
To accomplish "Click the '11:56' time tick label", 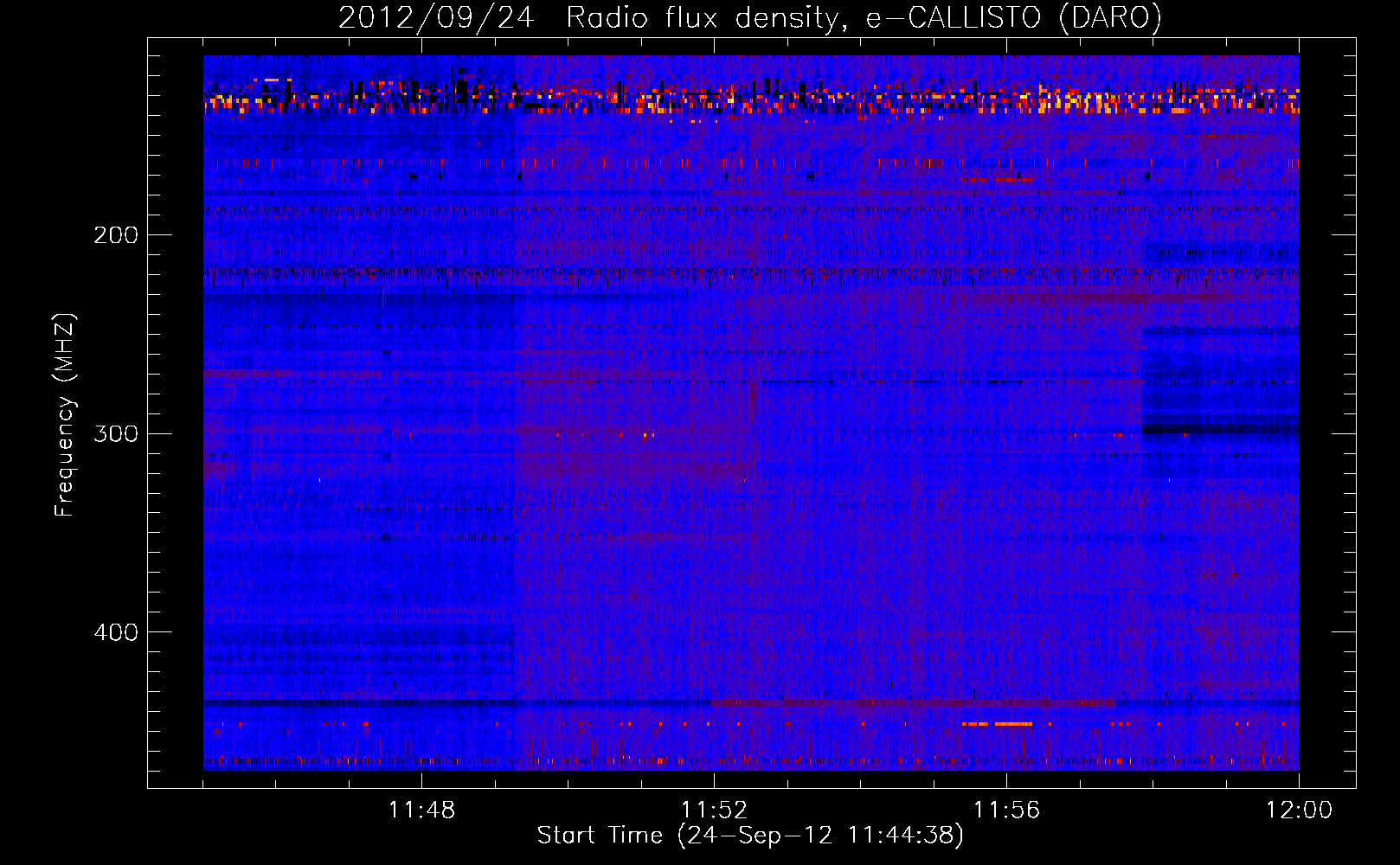I will [1006, 811].
